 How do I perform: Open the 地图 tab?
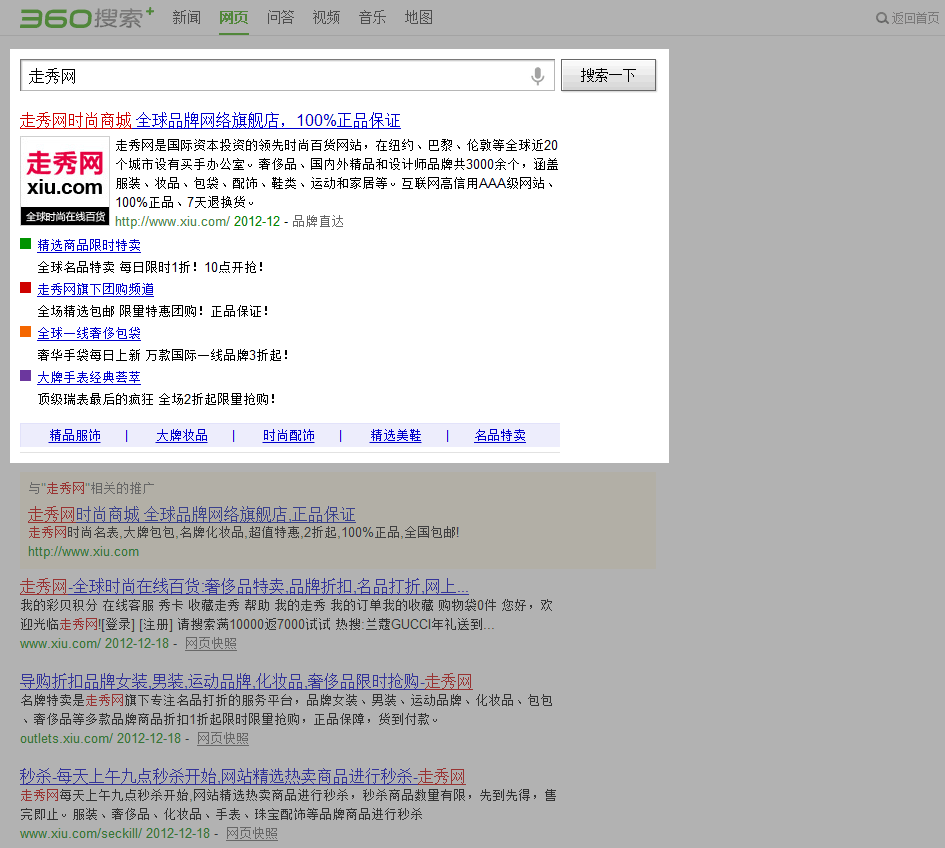pos(419,17)
